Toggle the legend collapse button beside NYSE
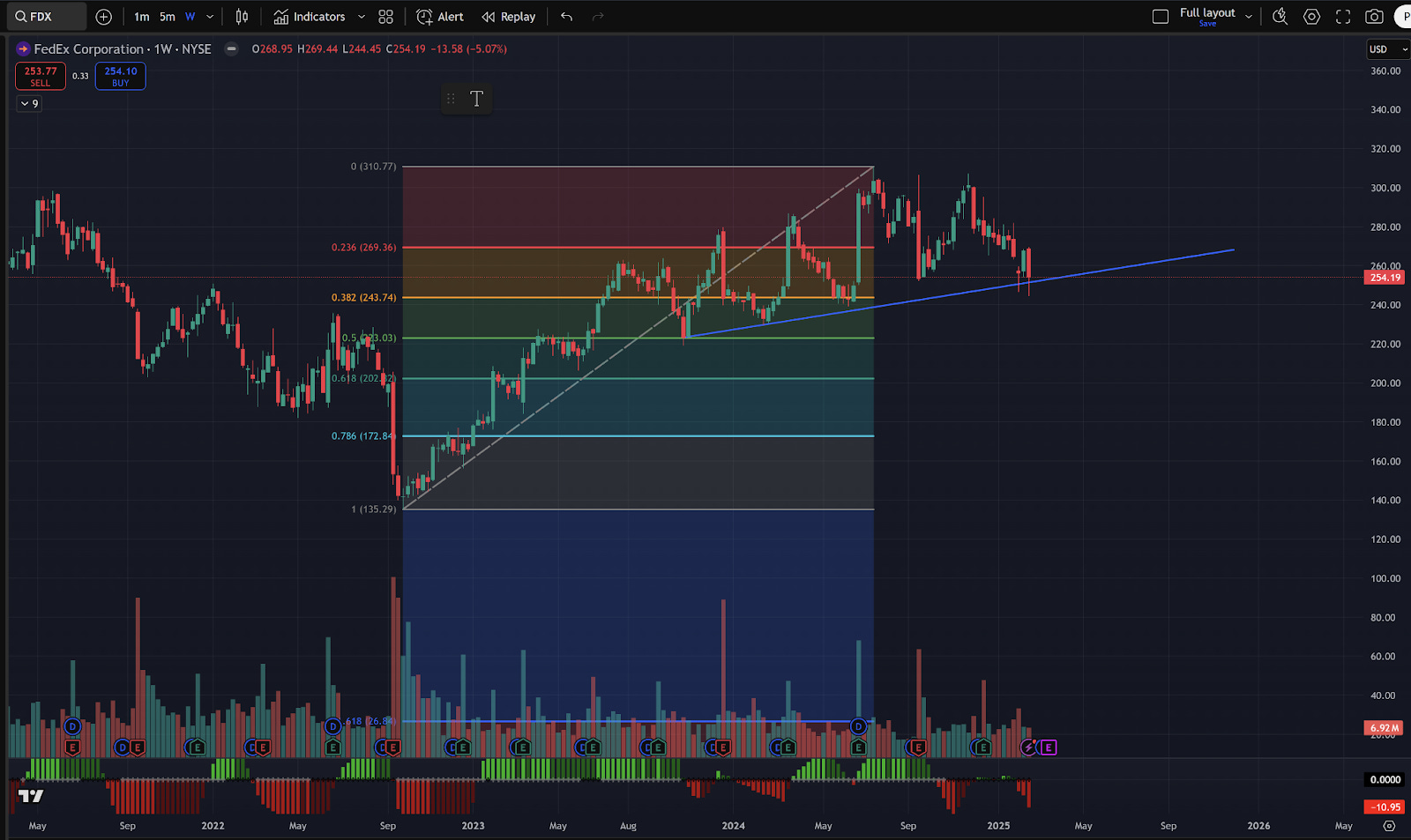Image resolution: width=1411 pixels, height=840 pixels. (x=231, y=49)
